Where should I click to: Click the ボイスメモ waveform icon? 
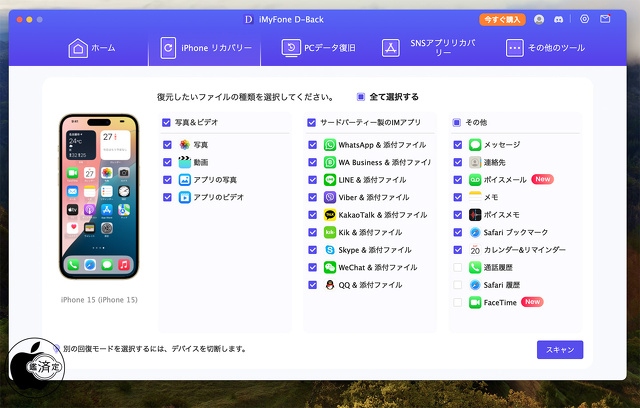point(475,215)
